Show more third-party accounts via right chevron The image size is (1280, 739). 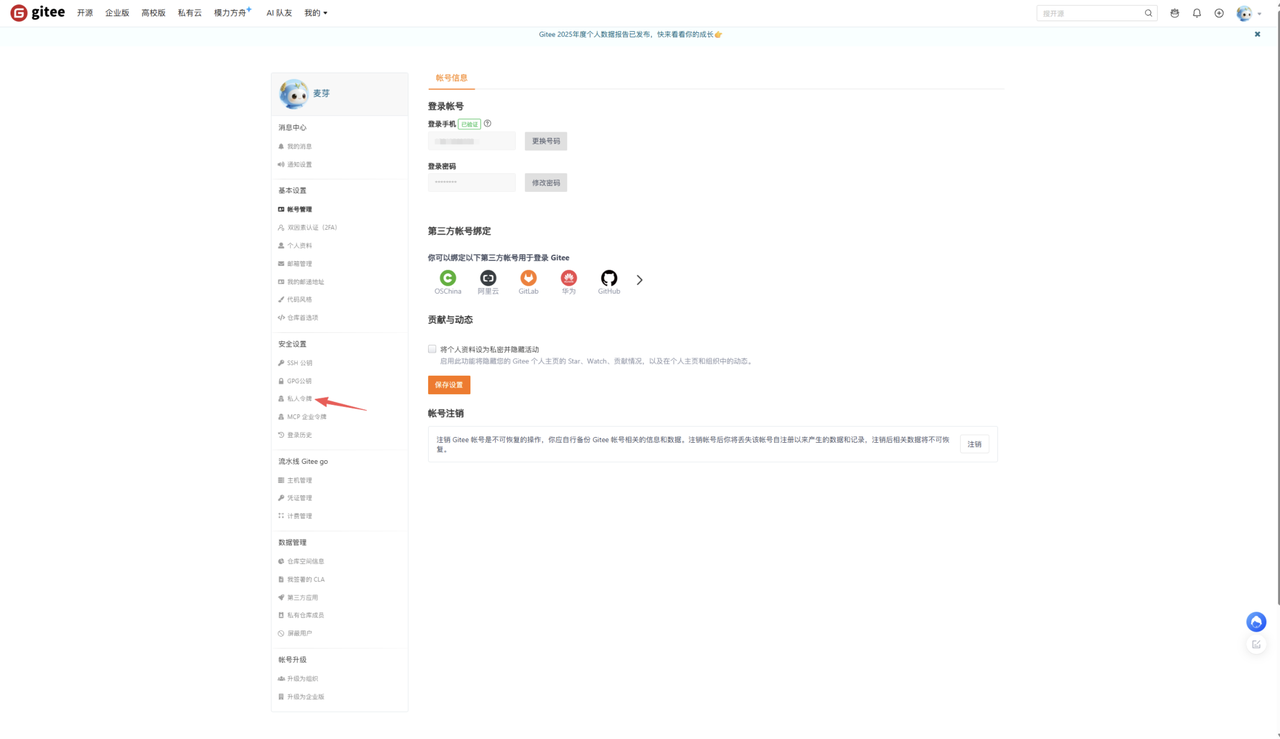coord(640,280)
